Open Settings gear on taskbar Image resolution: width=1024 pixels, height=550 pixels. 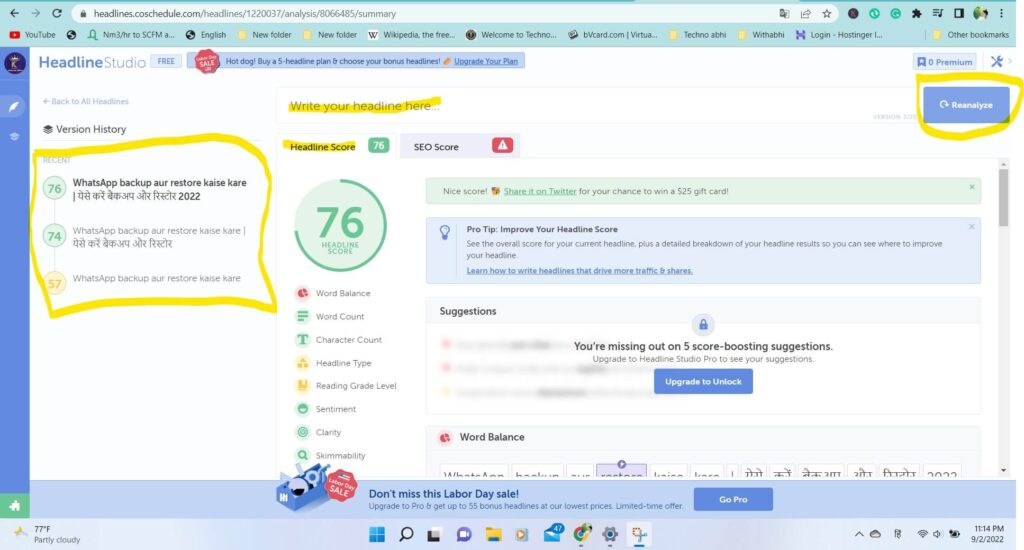tap(610, 534)
